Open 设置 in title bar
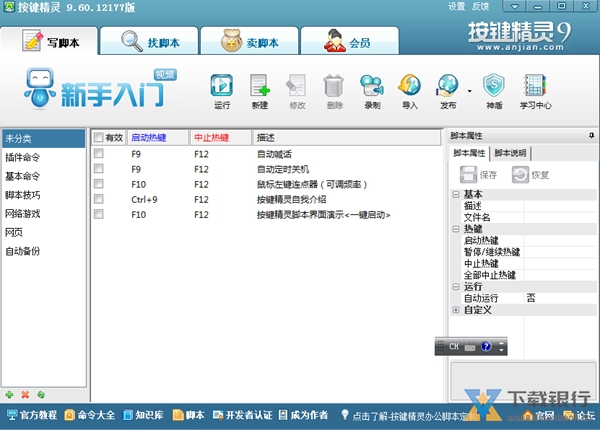Viewport: 600px width, 430px height. coord(457,6)
